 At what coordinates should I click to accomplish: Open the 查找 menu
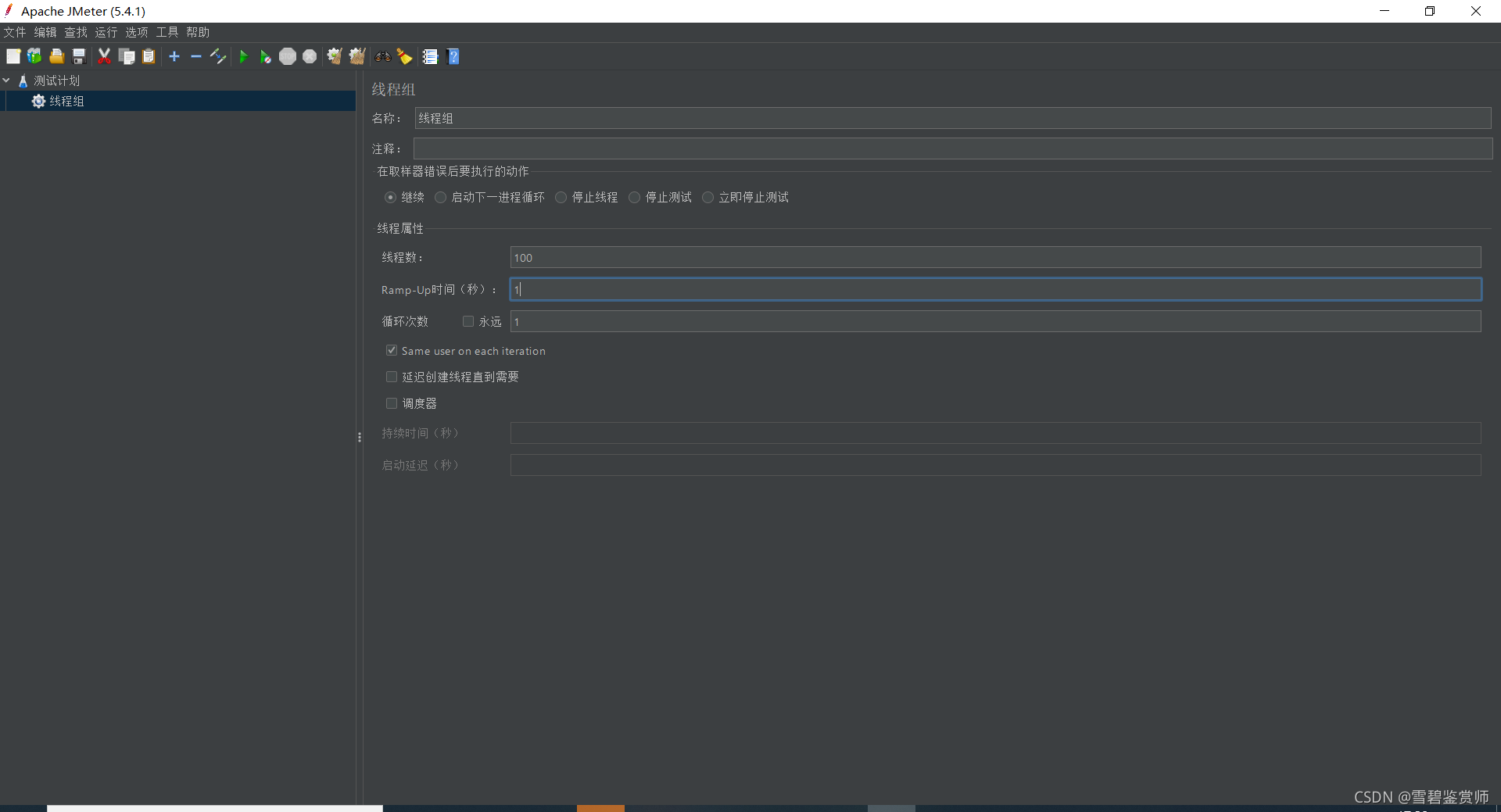click(x=76, y=32)
